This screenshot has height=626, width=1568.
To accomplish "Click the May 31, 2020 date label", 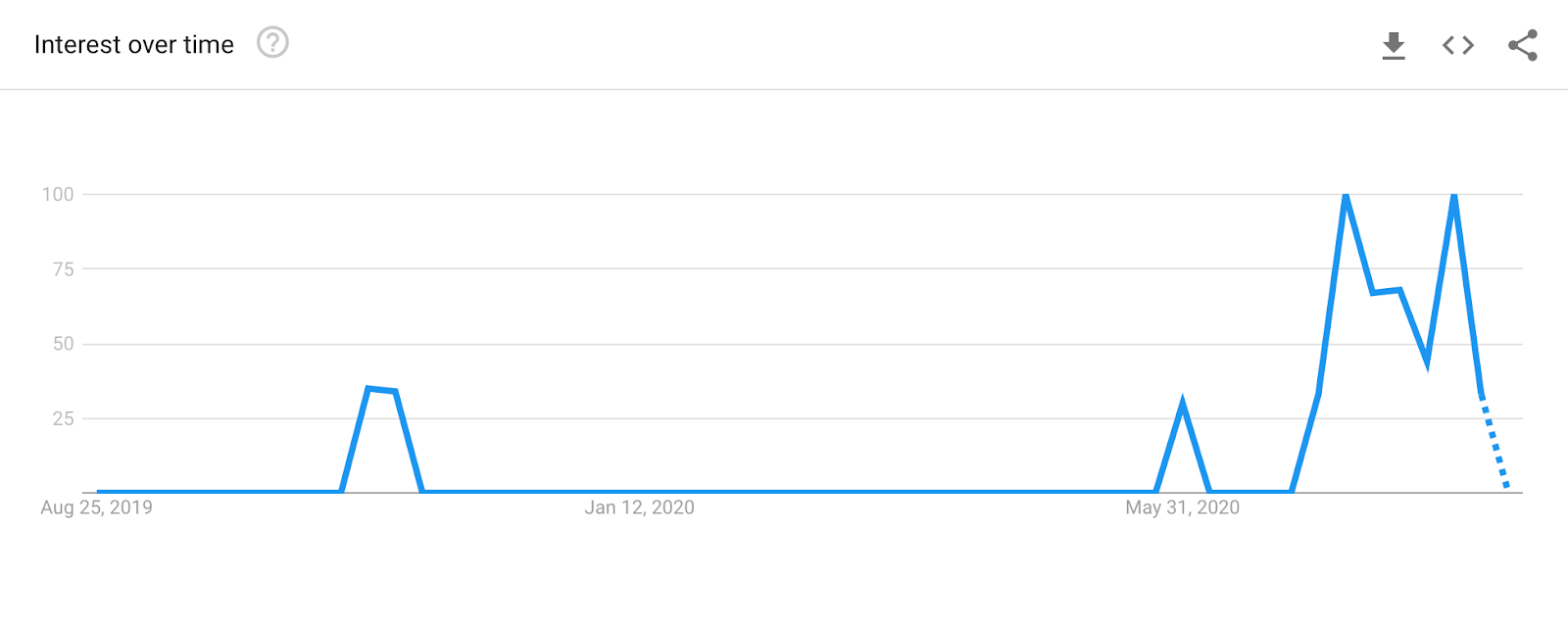I will (1182, 507).
